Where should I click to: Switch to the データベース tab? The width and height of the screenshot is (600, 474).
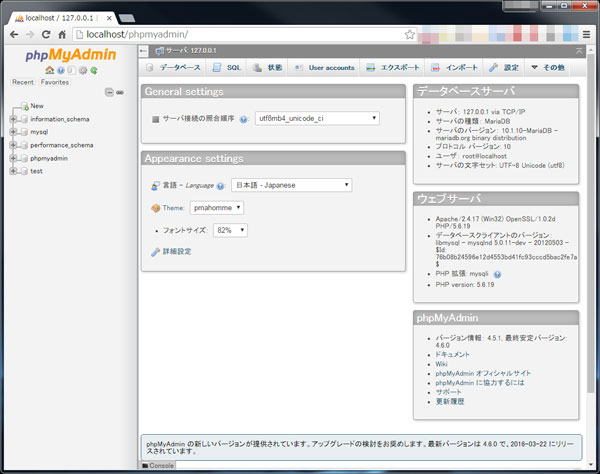coord(174,68)
